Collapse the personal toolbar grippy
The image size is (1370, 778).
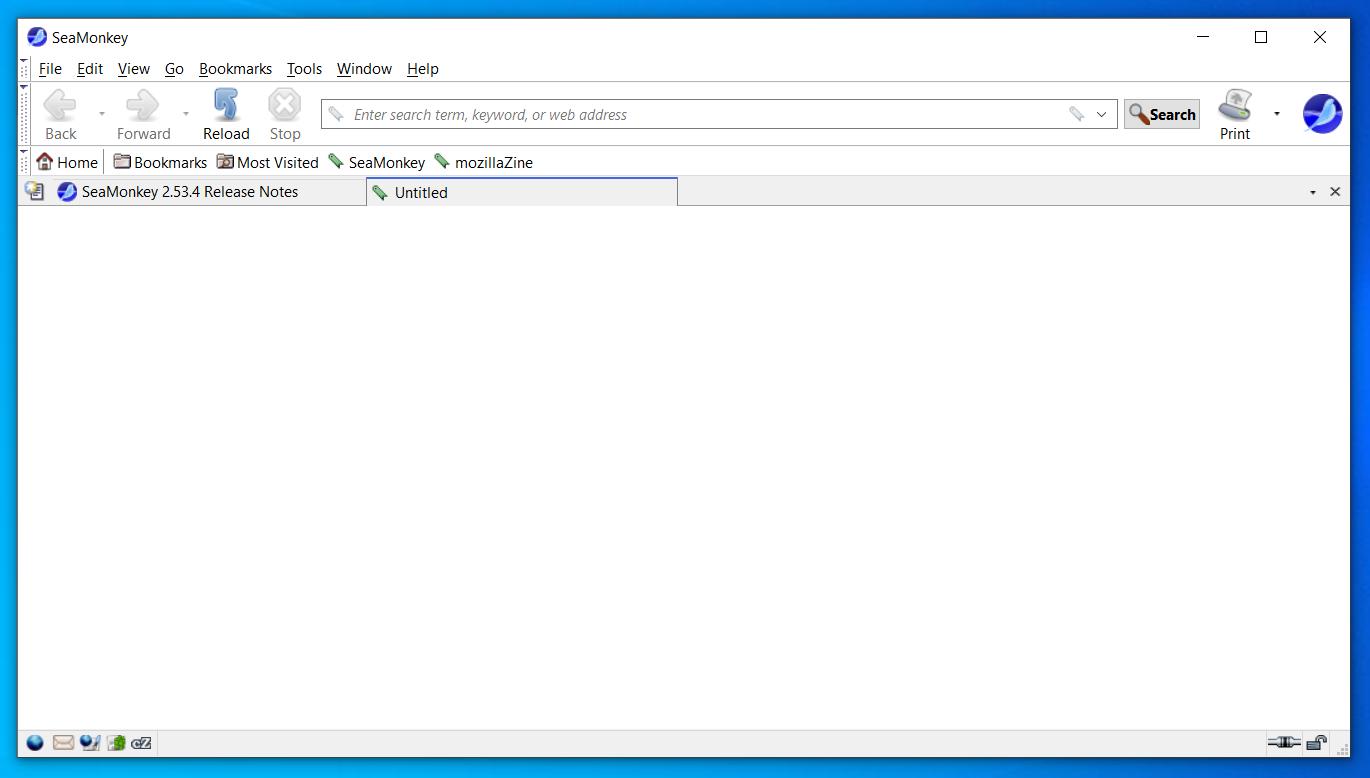click(x=24, y=162)
